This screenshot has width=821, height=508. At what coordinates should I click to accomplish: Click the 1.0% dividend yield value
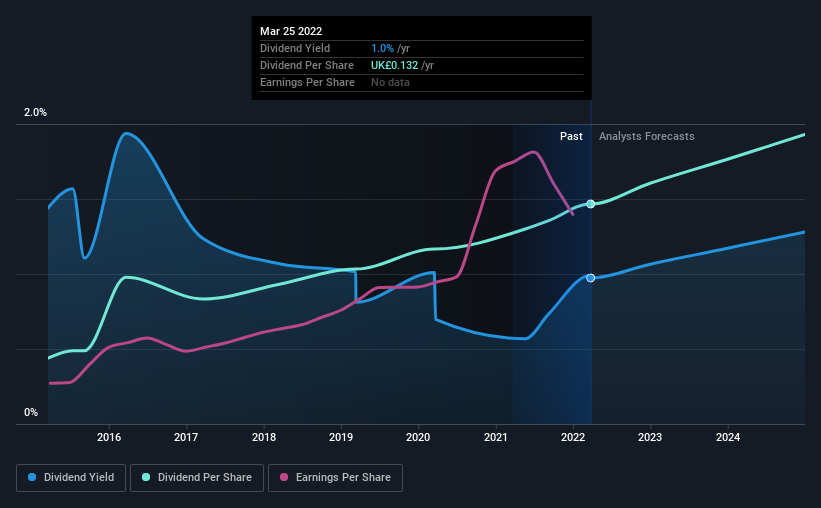tap(382, 49)
